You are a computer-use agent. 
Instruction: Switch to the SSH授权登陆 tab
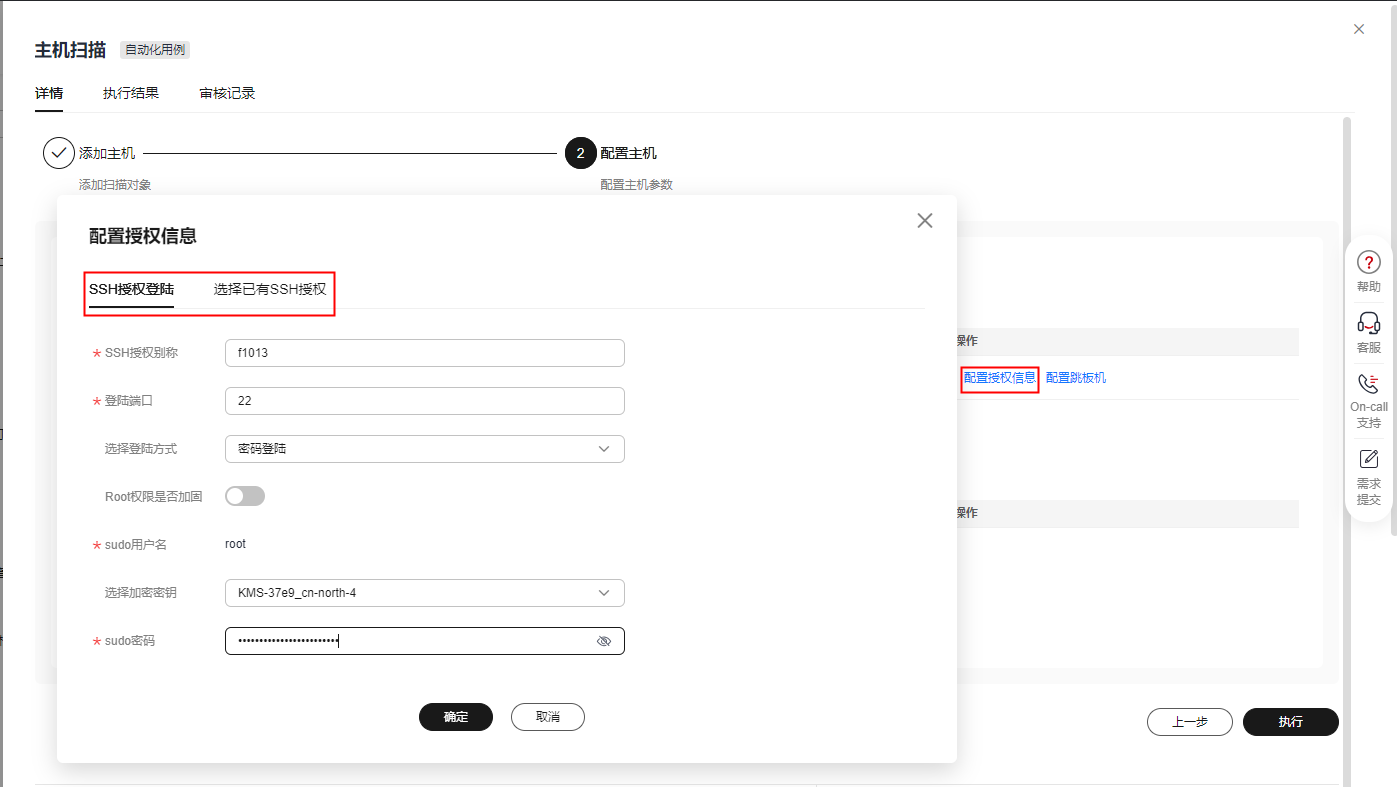click(x=131, y=290)
